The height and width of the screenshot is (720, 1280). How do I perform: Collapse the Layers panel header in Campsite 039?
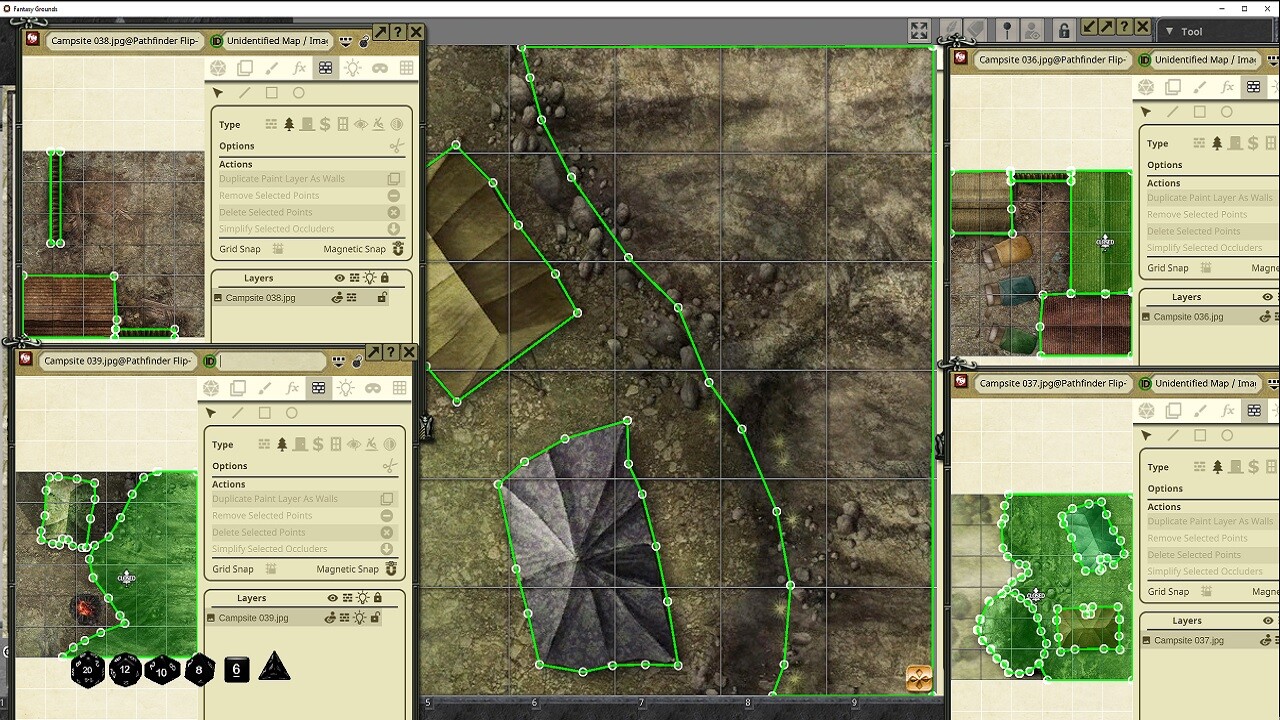[254, 598]
